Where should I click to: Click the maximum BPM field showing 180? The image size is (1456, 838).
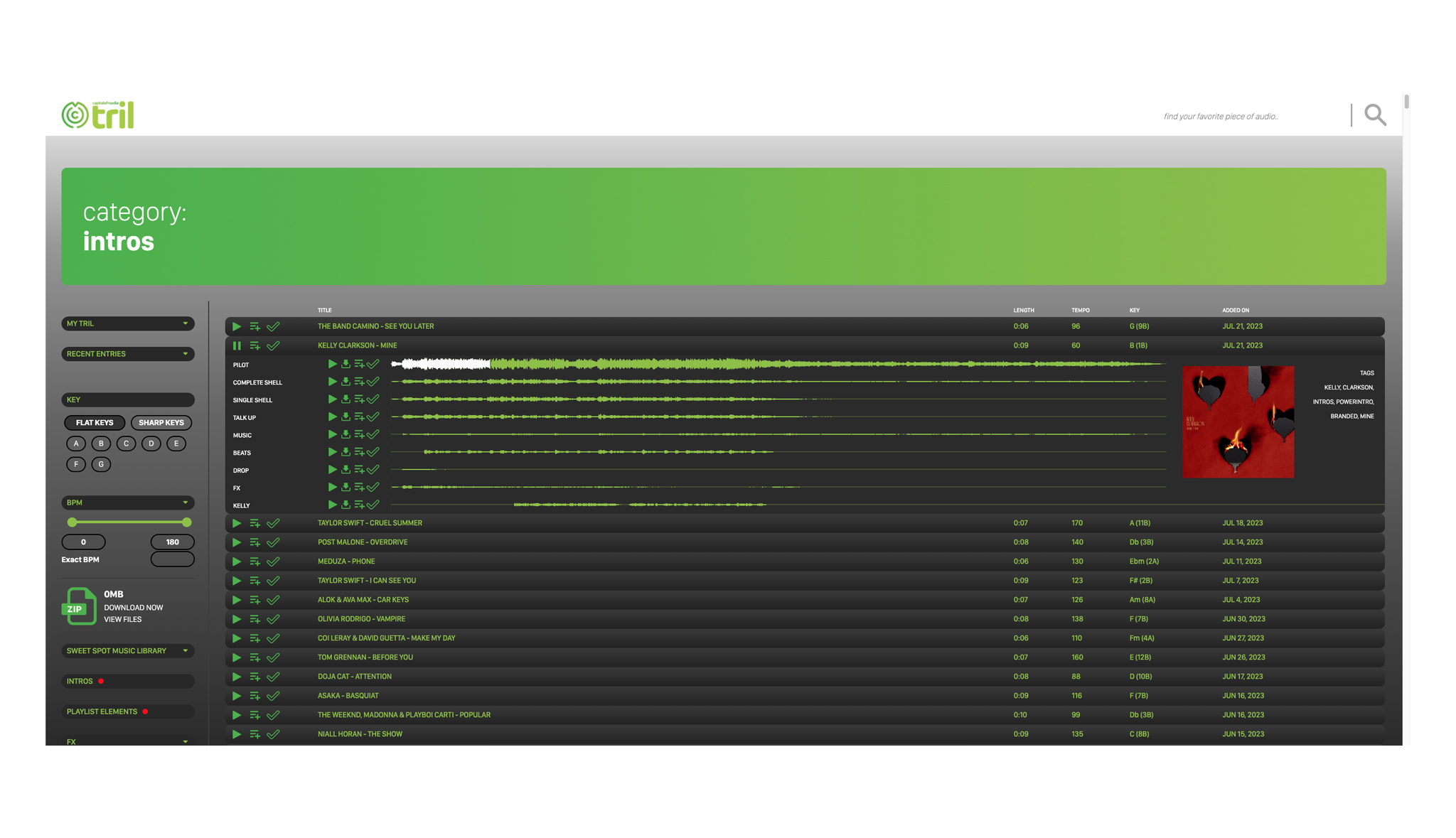173,542
